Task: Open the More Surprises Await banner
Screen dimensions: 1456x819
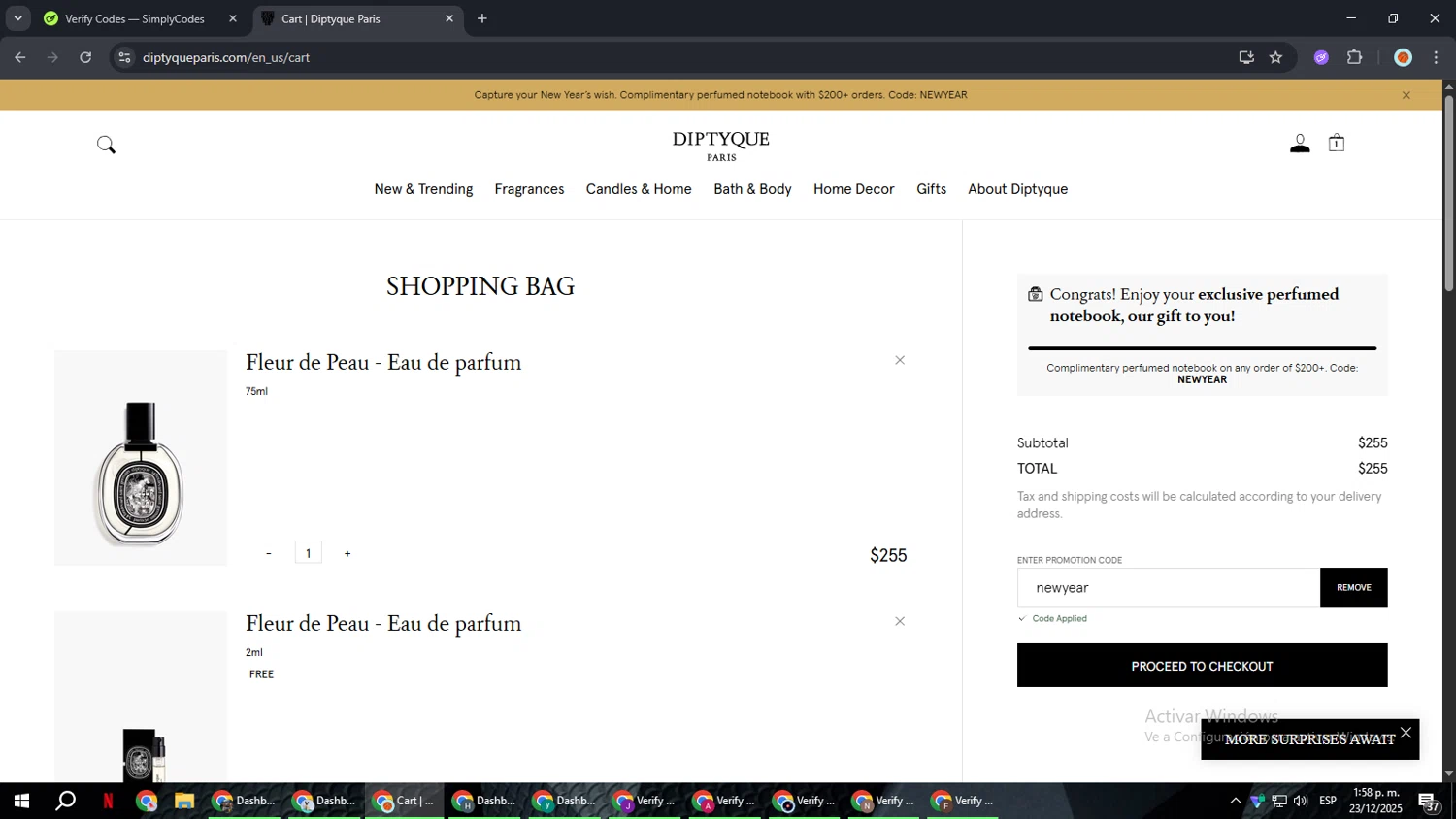Action: [x=1309, y=739]
